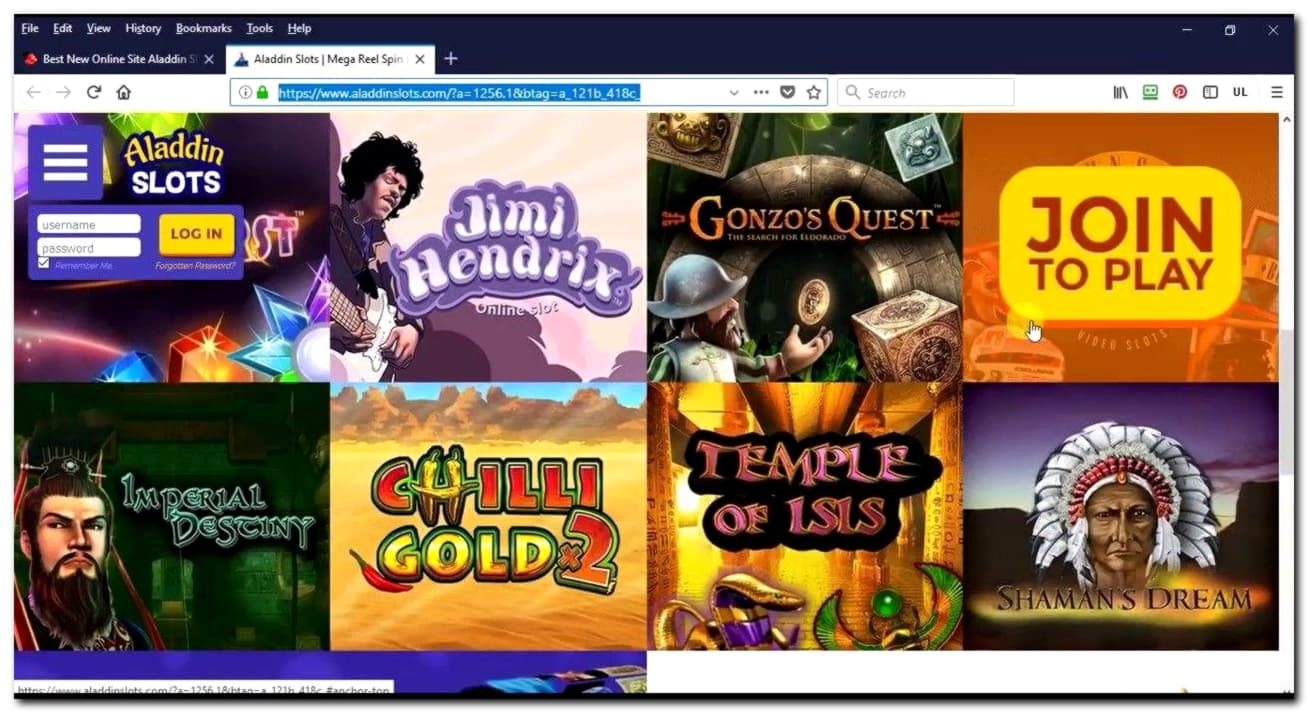Image resolution: width=1308 pixels, height=713 pixels.
Task: Open the Temple of Isis game tile
Action: coord(804,516)
